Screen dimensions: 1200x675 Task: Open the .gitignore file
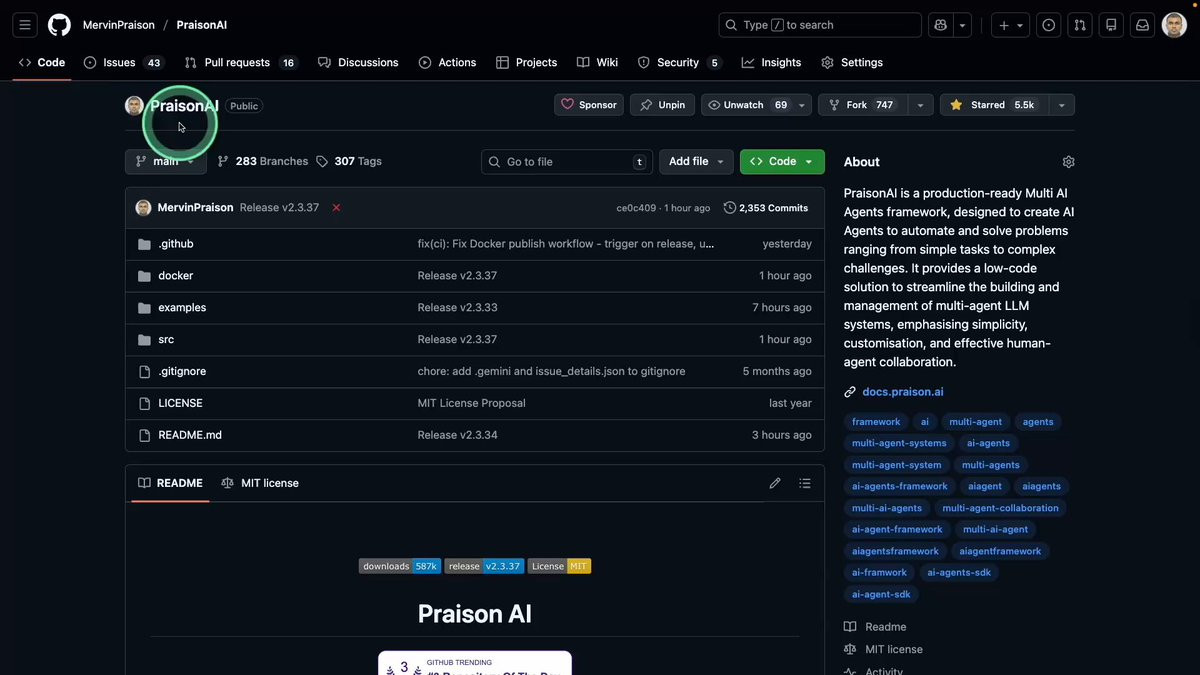[x=182, y=372]
